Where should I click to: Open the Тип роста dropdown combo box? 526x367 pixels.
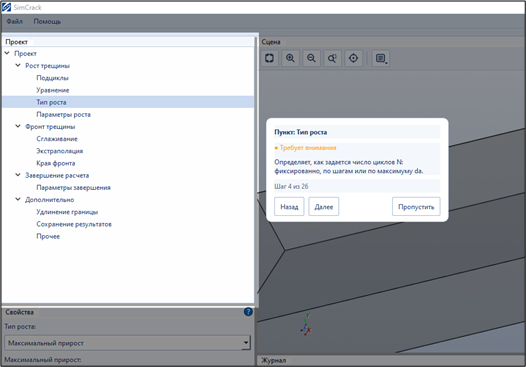coord(127,343)
